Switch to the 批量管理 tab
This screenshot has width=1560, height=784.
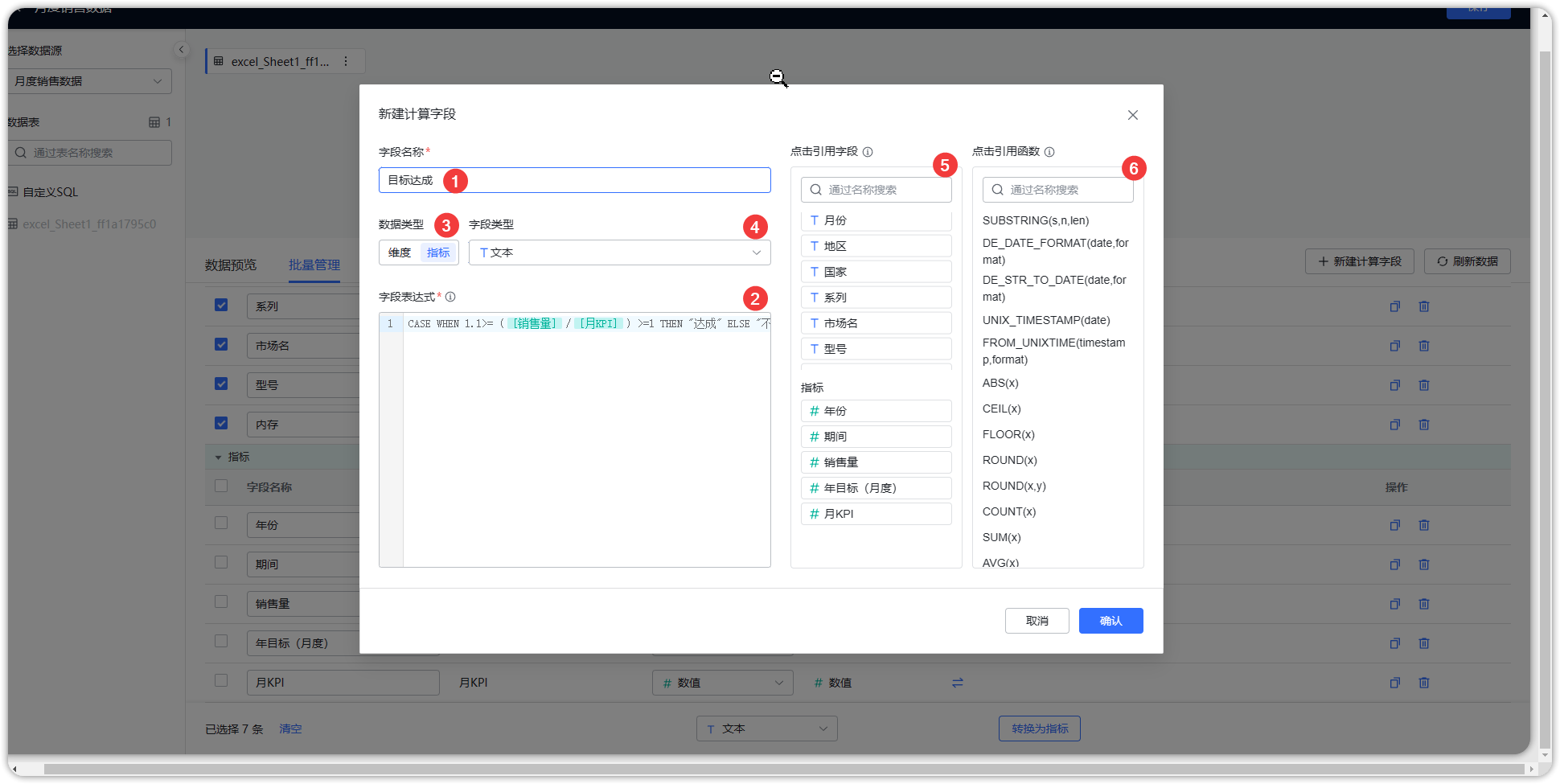pos(314,265)
